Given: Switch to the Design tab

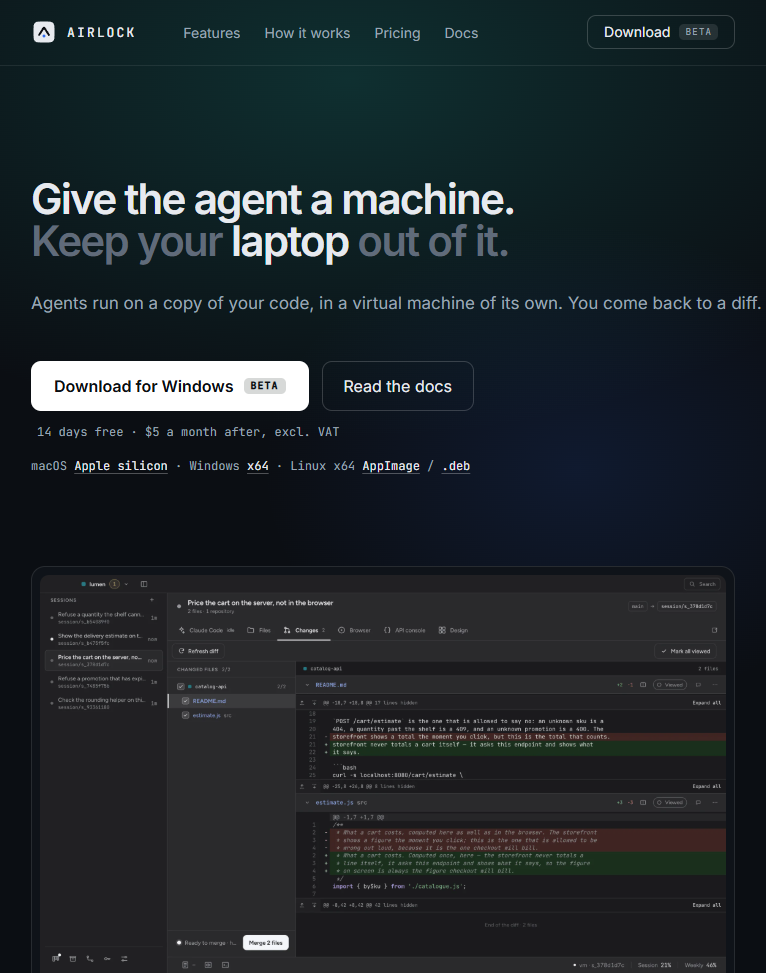Looking at the screenshot, I should (453, 630).
